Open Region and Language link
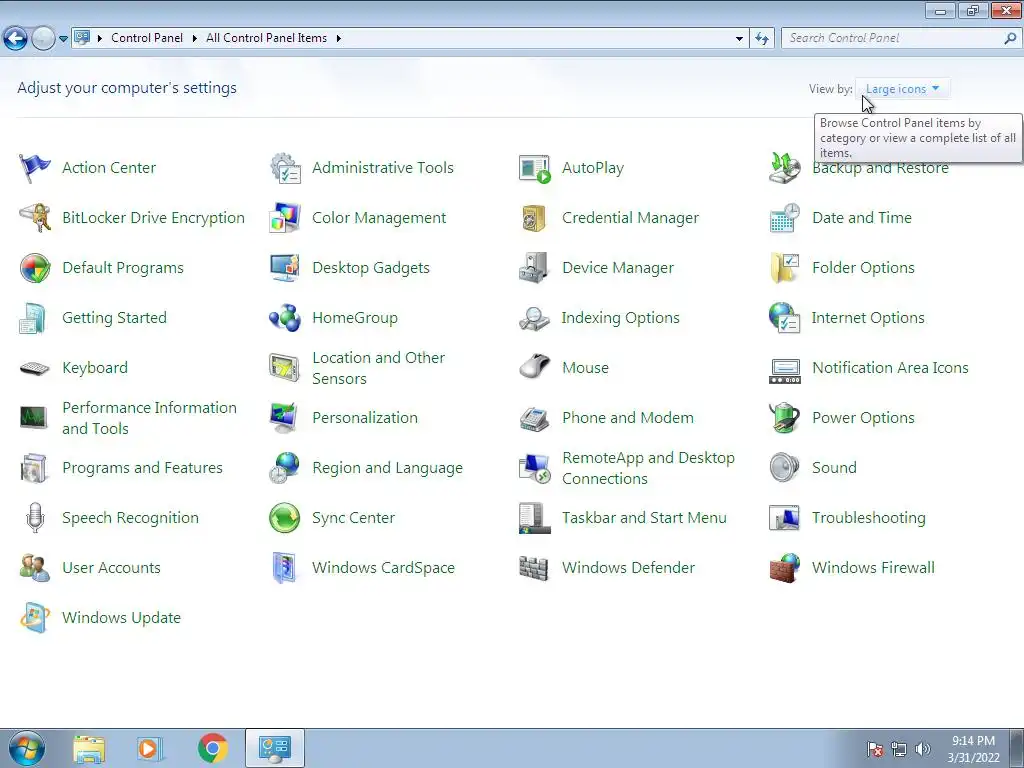1024x768 pixels. tap(387, 468)
